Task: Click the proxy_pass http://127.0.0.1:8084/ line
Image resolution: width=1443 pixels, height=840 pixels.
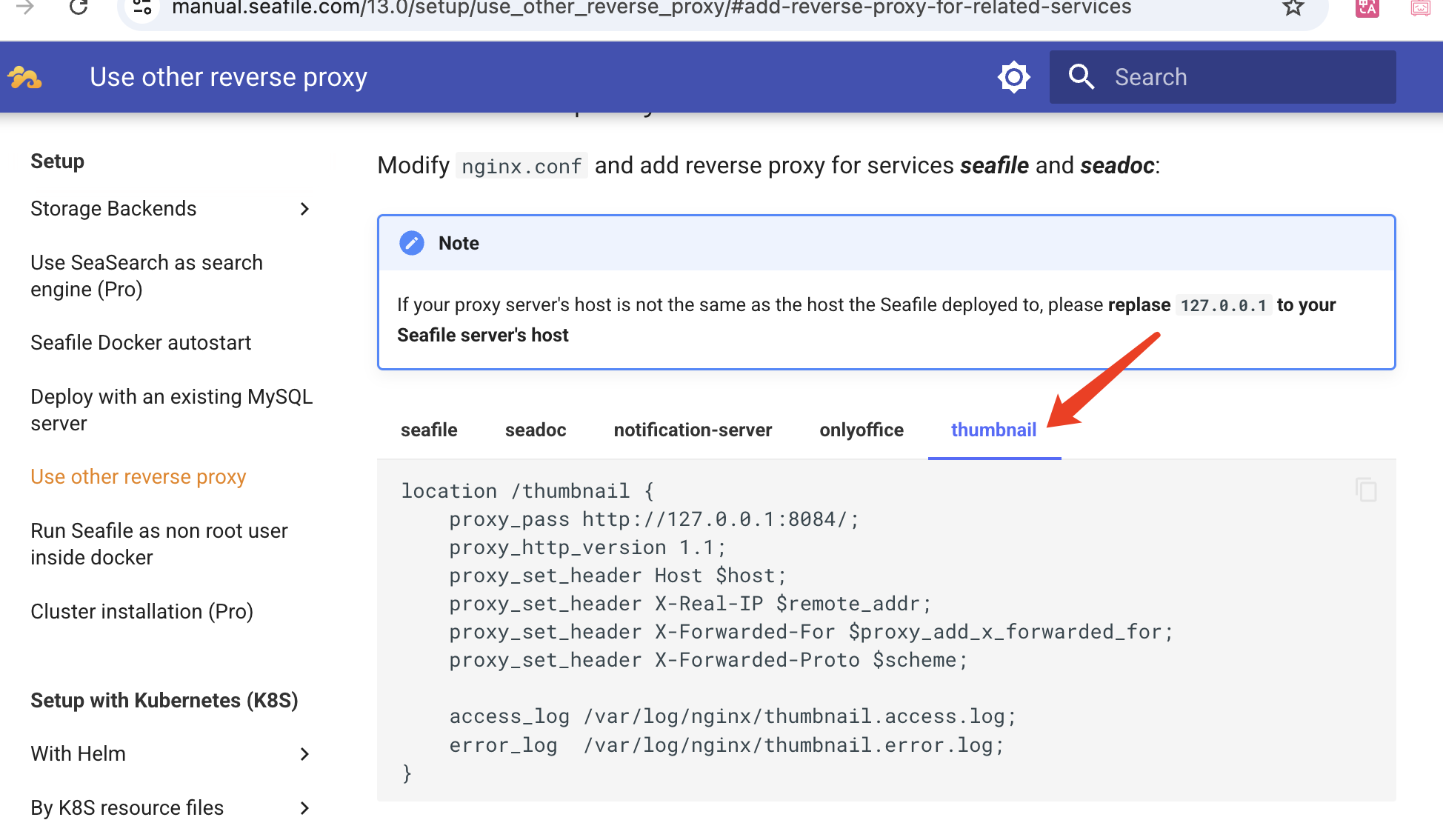Action: click(654, 519)
